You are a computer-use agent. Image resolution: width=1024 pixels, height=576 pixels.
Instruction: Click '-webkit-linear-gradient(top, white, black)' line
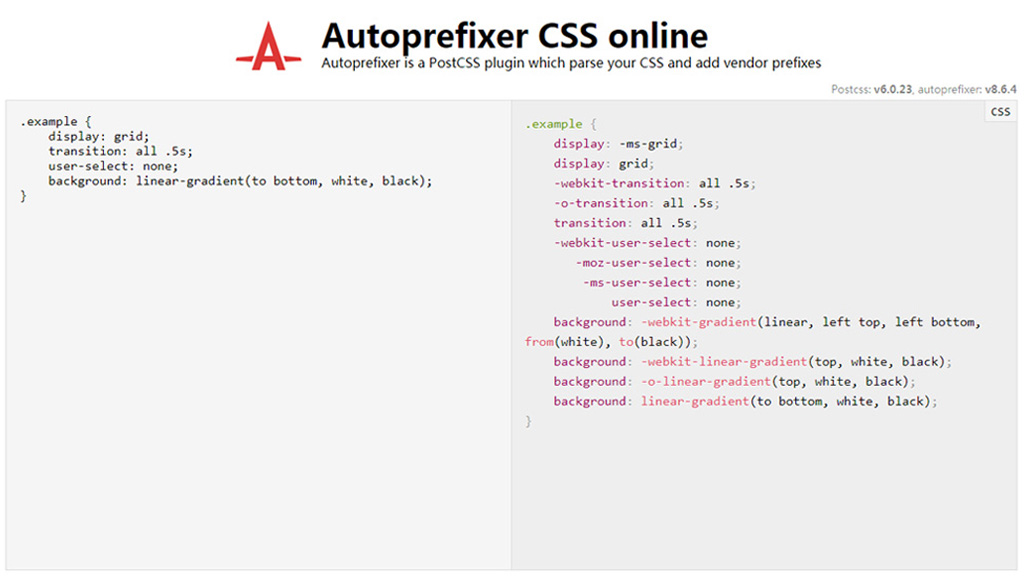(752, 362)
